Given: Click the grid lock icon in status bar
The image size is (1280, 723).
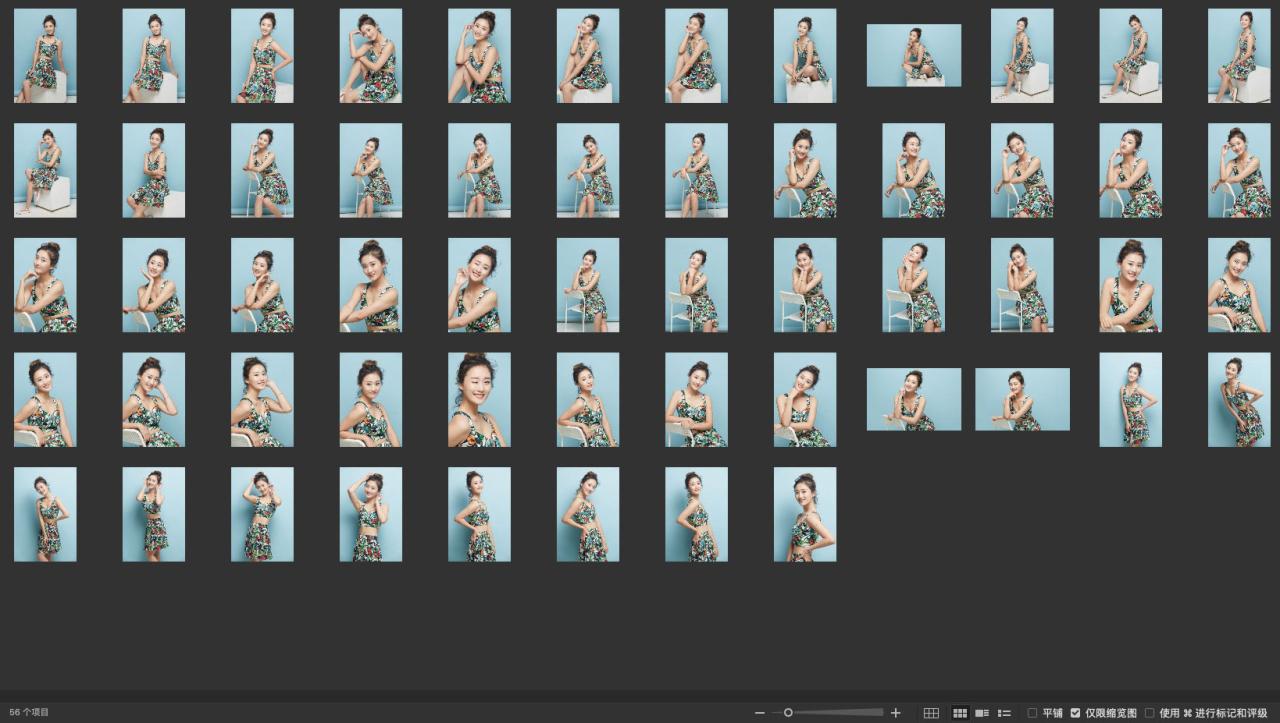Looking at the screenshot, I should pyautogui.click(x=931, y=713).
